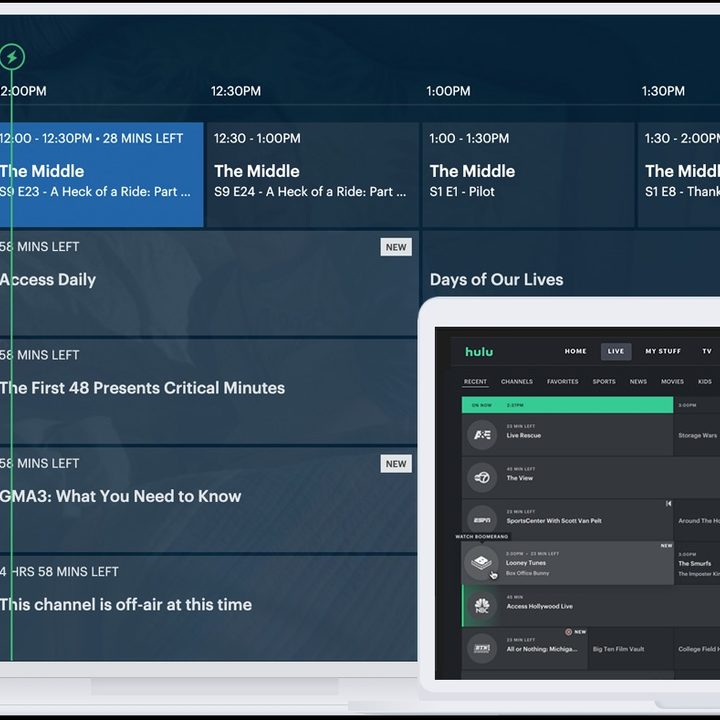Viewport: 720px width, 720px height.
Task: Click the ESPN channel logo
Action: point(482,520)
